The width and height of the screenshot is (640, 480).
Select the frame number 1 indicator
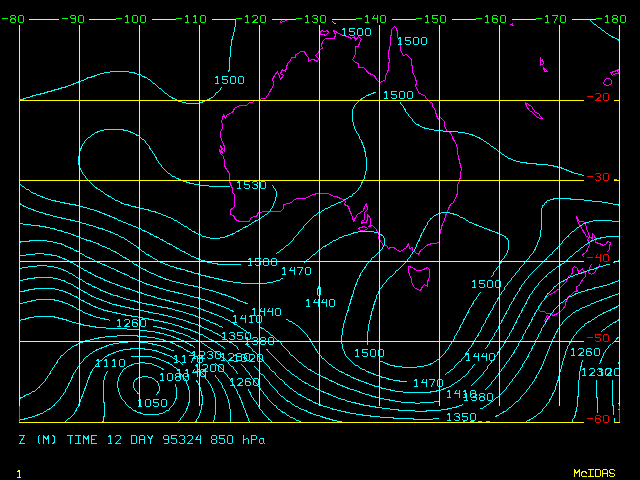point(19,472)
